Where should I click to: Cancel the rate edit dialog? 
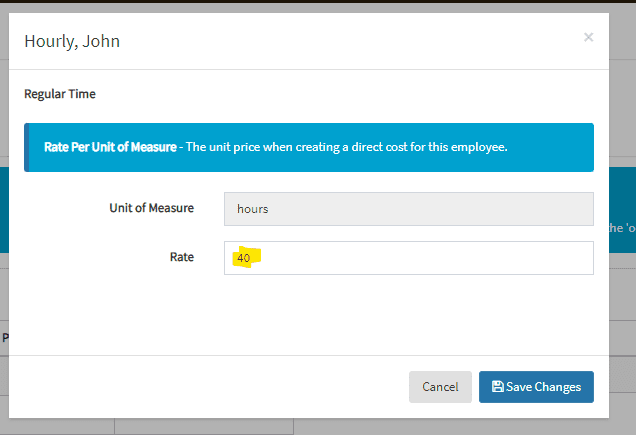pos(440,387)
